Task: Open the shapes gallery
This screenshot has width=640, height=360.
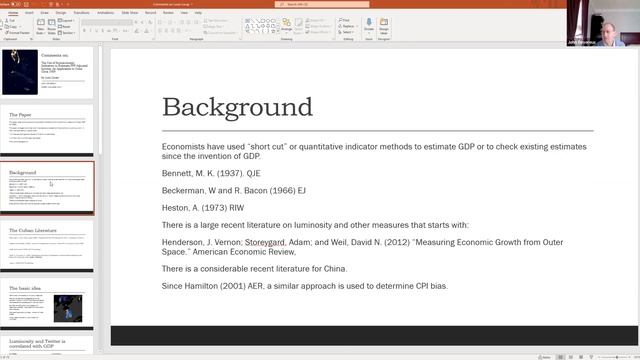Action: pos(262,26)
